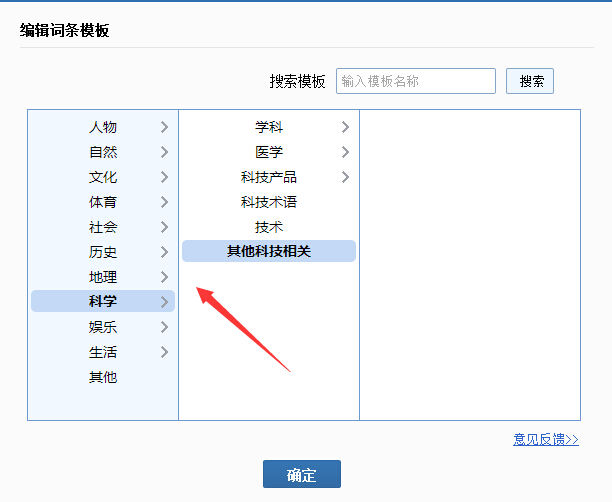The image size is (612, 502).
Task: Select the 地理 category
Action: tap(103, 277)
